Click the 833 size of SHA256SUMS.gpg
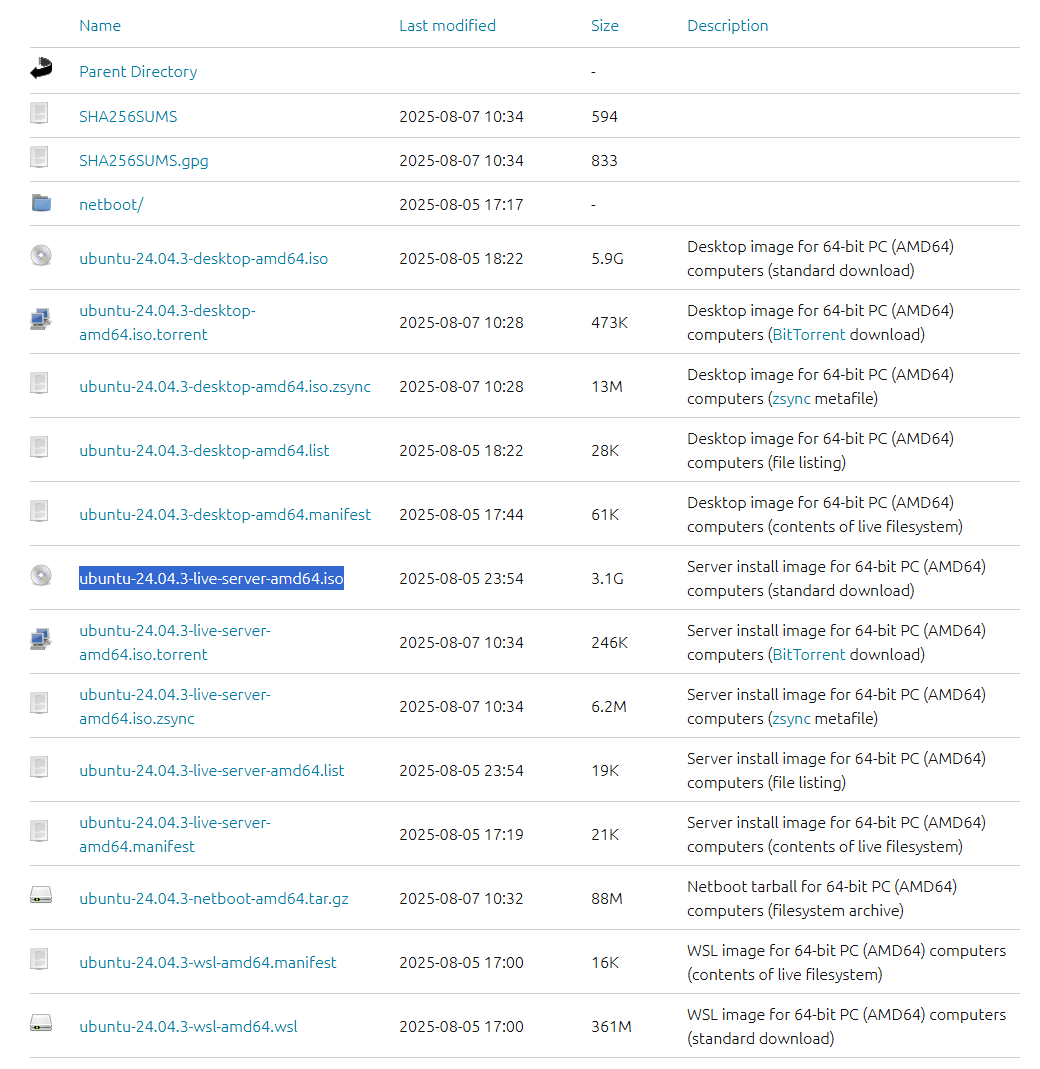Viewport: 1040px width, 1069px height. [604, 161]
